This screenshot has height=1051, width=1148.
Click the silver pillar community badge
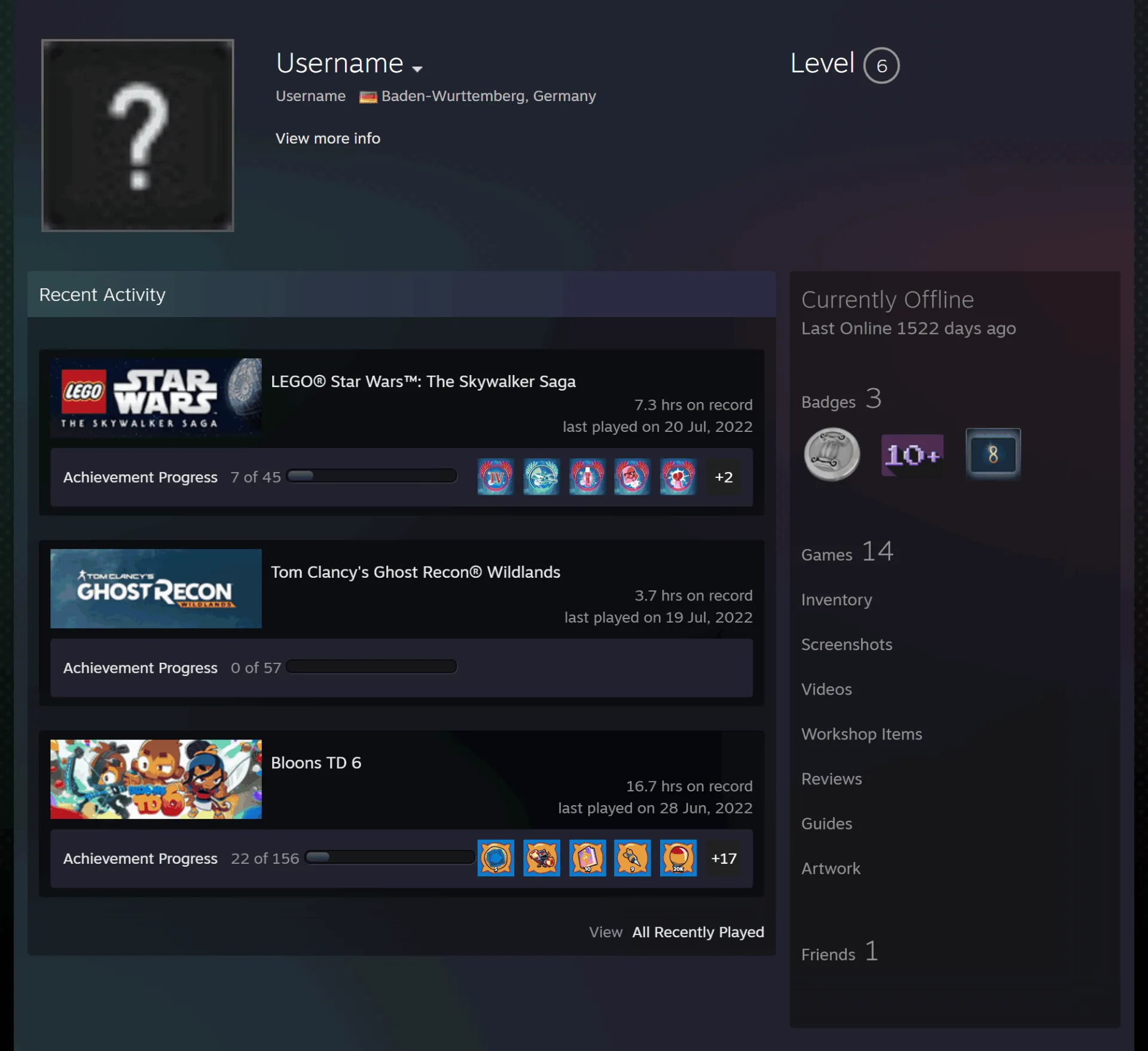832,455
